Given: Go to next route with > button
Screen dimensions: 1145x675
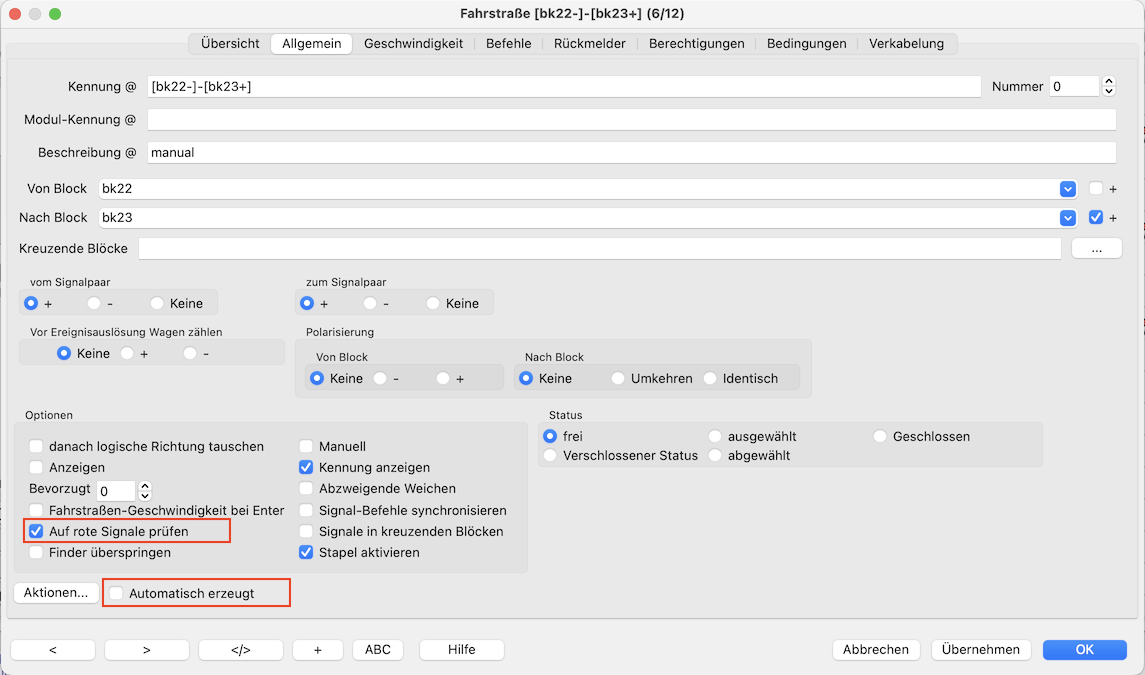Looking at the screenshot, I should [x=147, y=649].
